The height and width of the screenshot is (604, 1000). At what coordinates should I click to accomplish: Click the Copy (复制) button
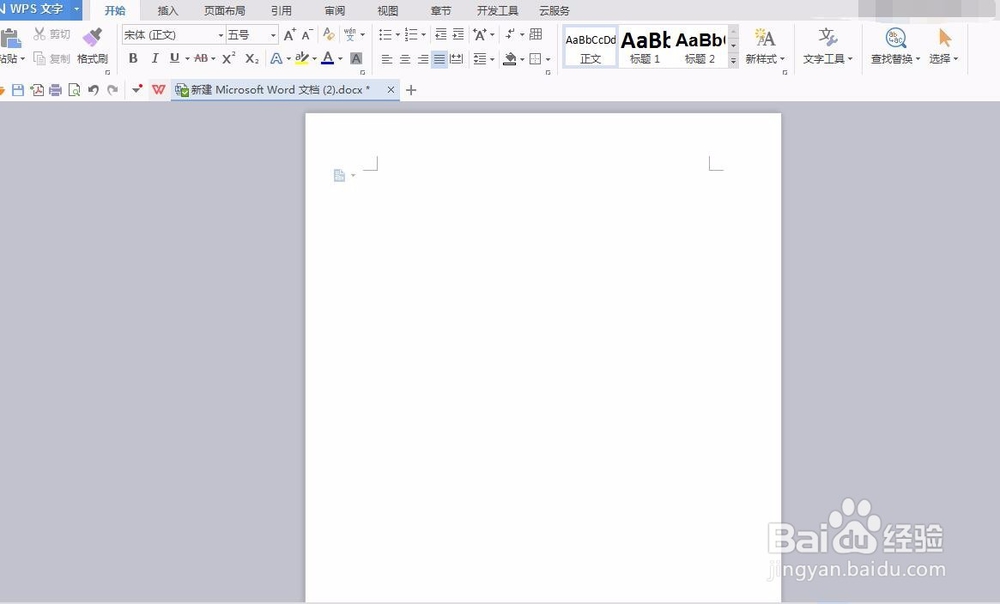tap(52, 59)
